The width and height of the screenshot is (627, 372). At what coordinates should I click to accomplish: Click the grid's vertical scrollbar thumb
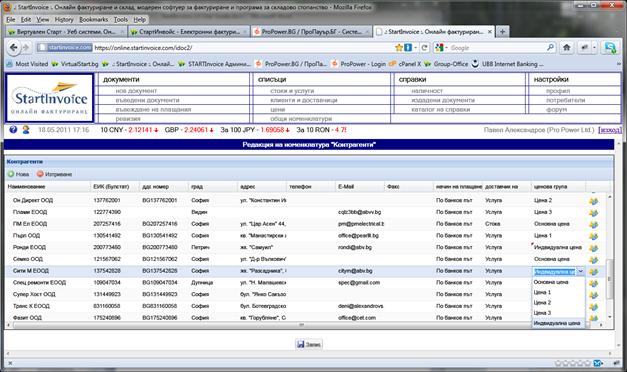(x=609, y=278)
